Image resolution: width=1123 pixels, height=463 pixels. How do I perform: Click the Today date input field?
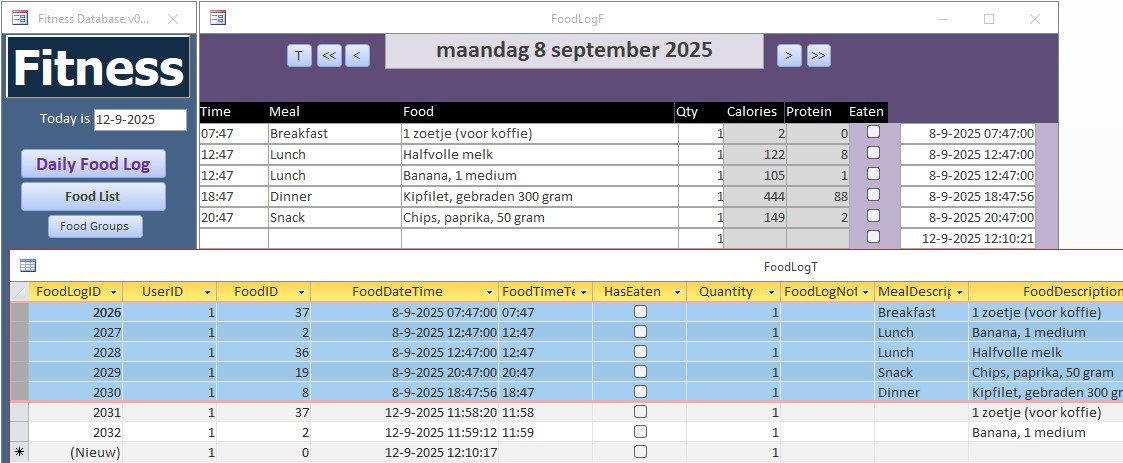pyautogui.click(x=140, y=119)
